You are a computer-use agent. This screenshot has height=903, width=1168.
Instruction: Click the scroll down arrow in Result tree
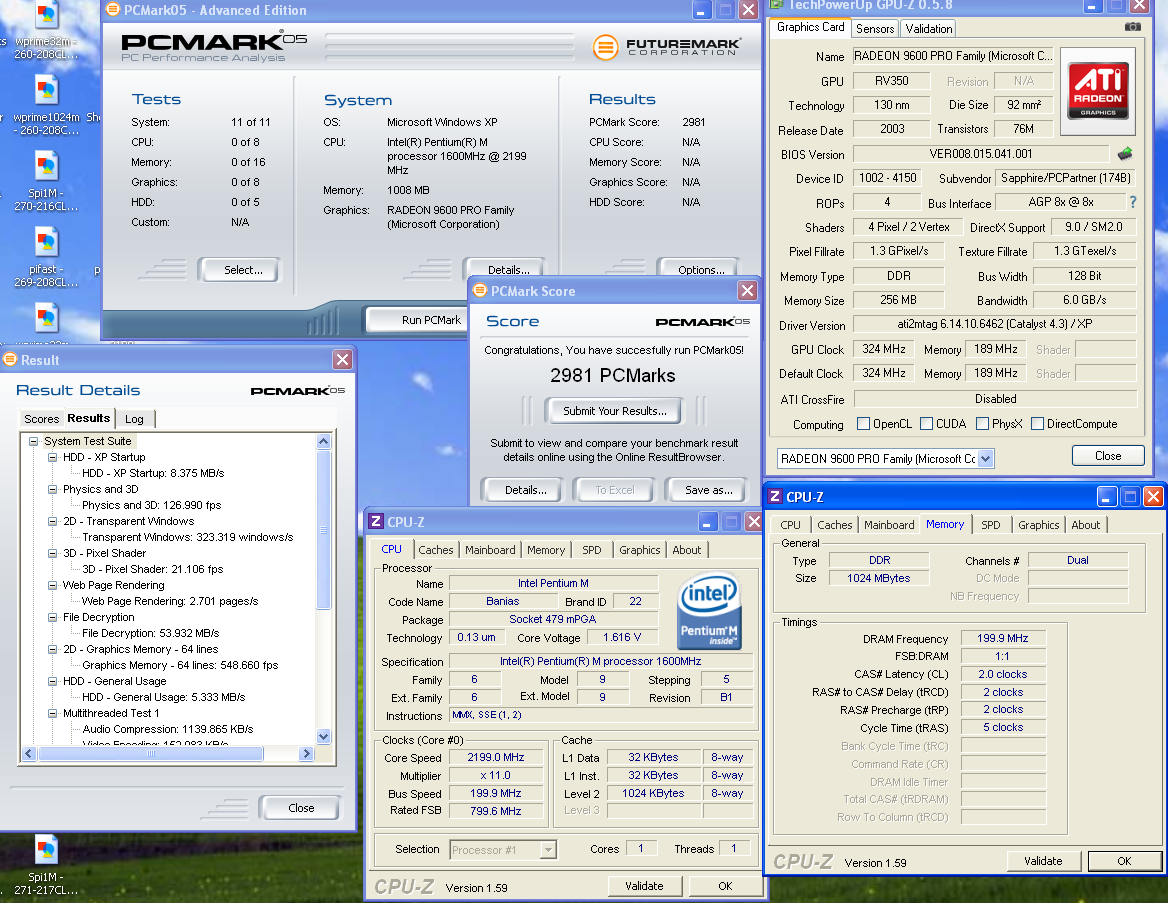(x=323, y=737)
